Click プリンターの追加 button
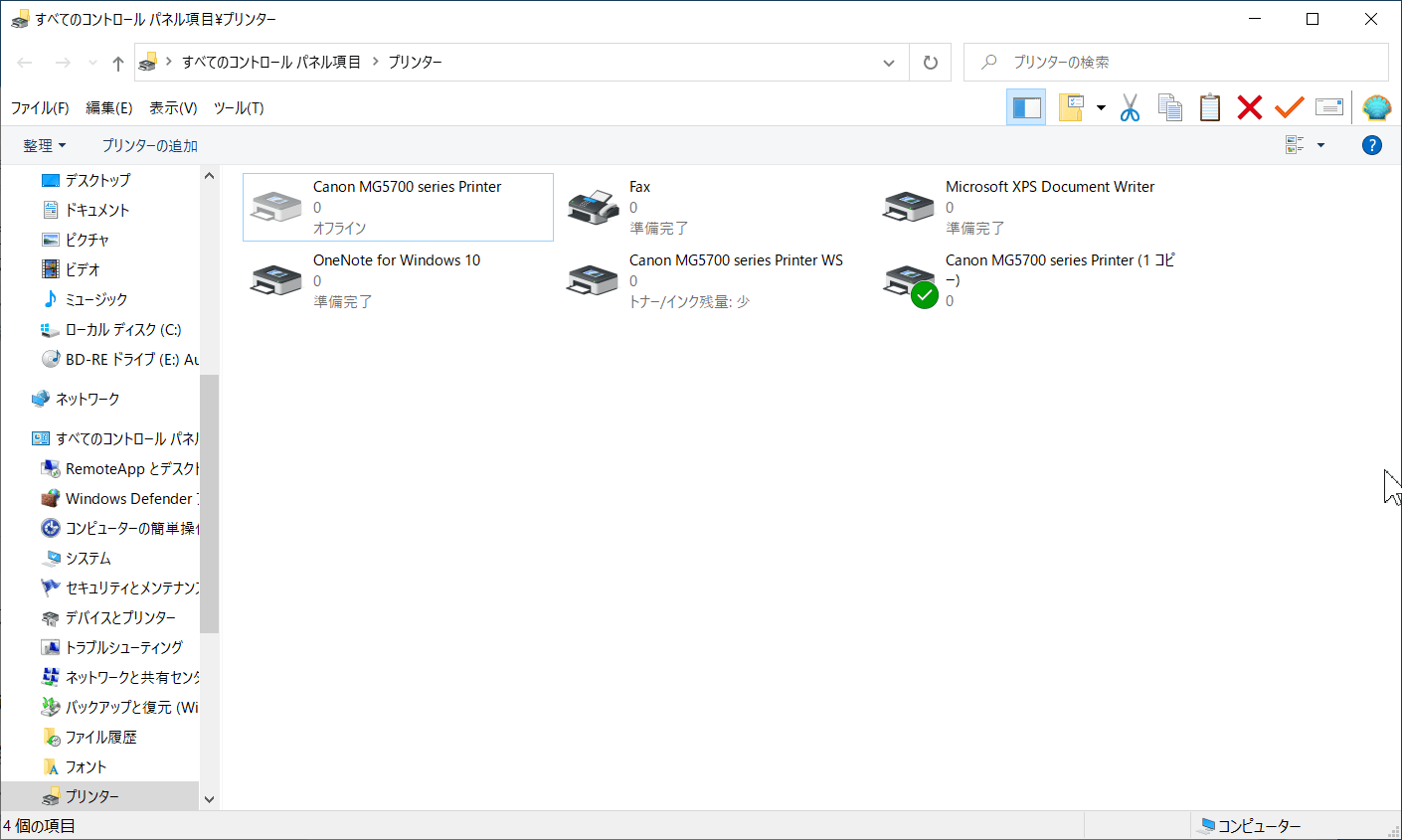Image resolution: width=1402 pixels, height=840 pixels. coord(150,145)
